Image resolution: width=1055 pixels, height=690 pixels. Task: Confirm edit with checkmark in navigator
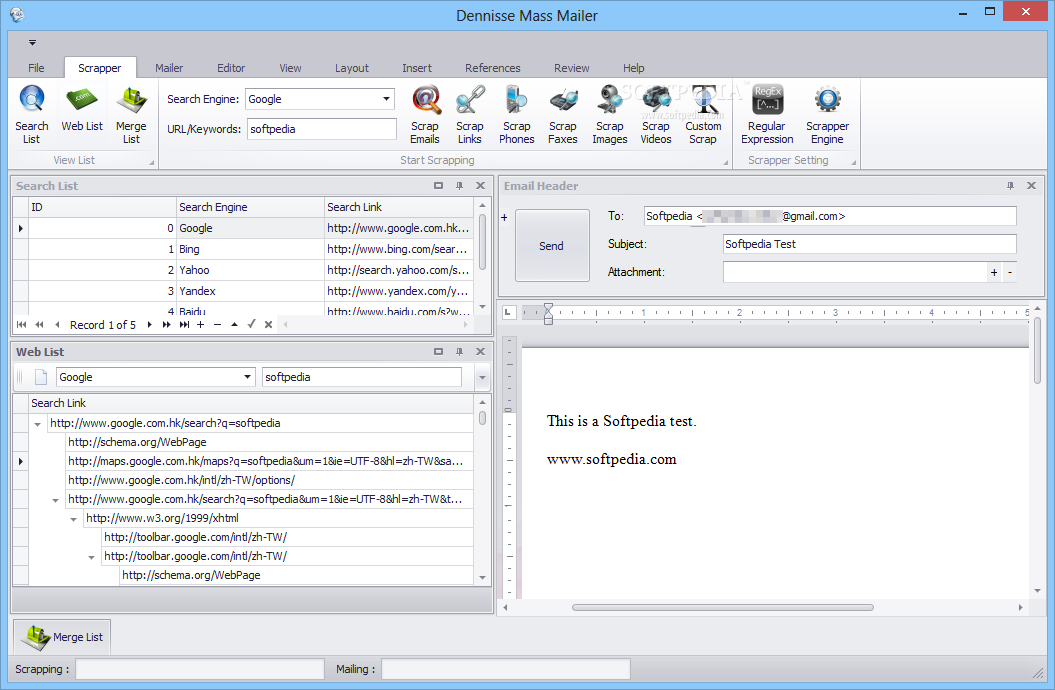tap(251, 325)
